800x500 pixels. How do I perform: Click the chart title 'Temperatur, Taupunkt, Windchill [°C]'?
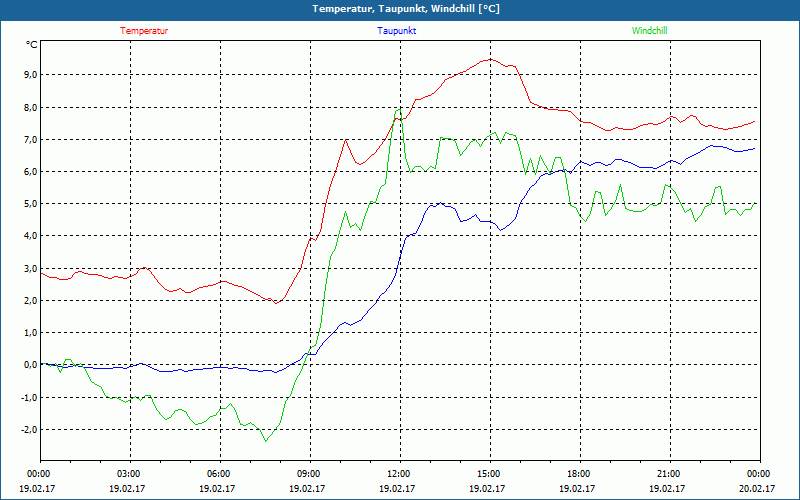(x=406, y=9)
